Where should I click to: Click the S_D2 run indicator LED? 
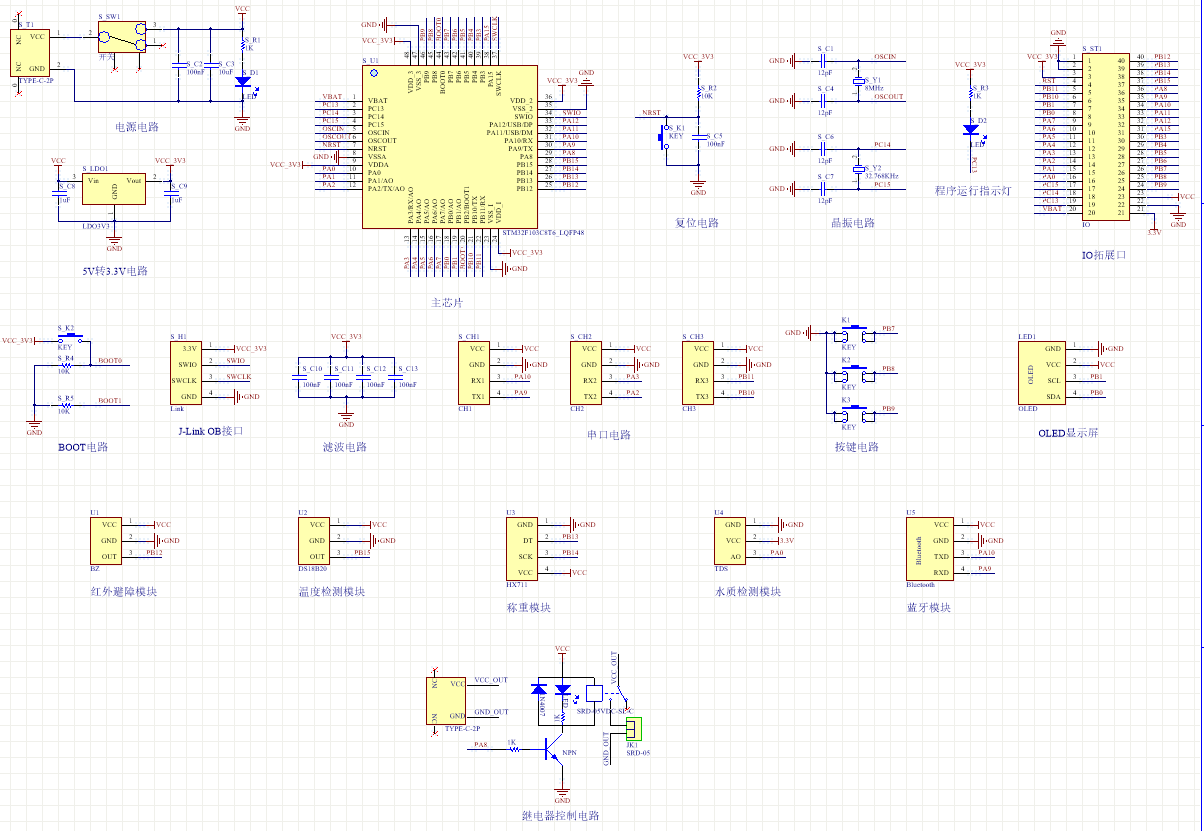(x=970, y=129)
